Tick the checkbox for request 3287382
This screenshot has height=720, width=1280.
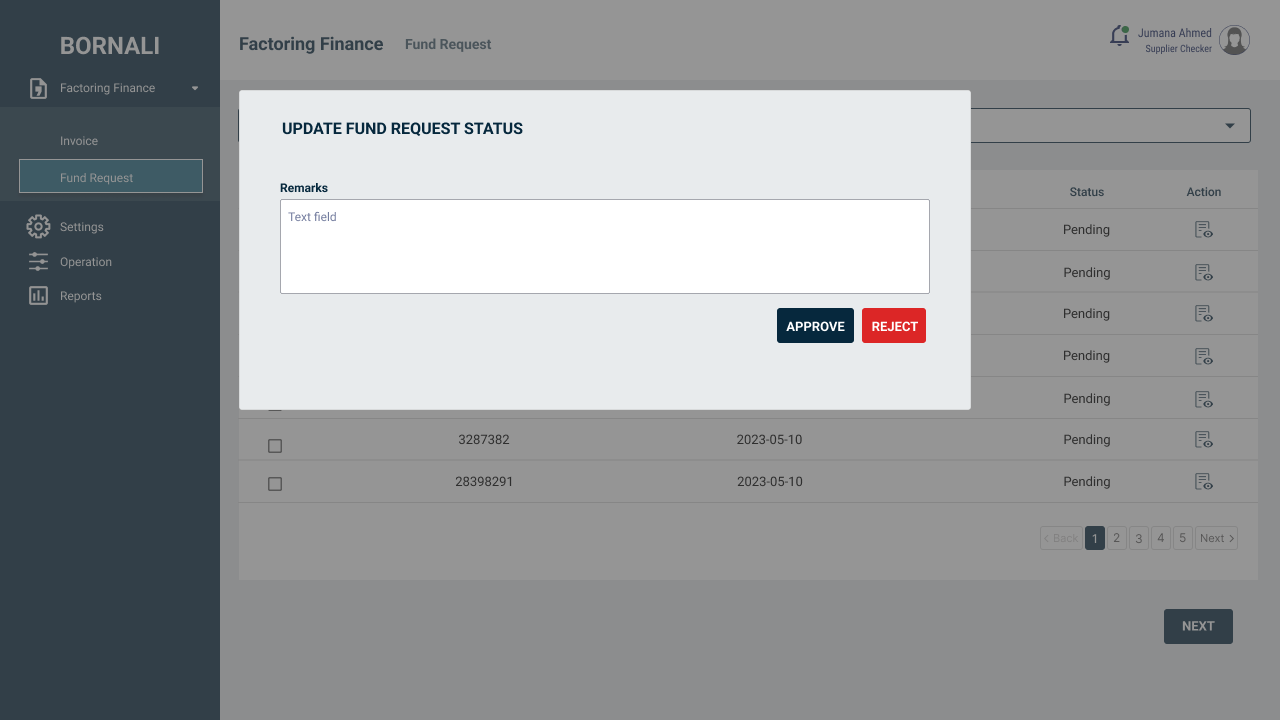(275, 446)
